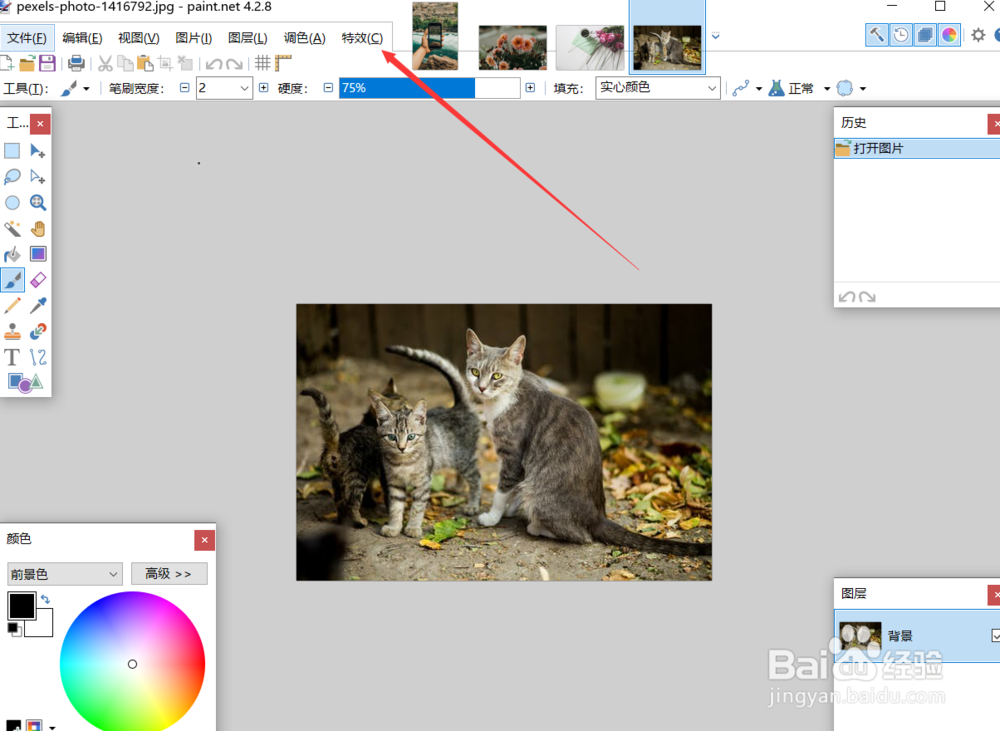Screen dimensions: 1000x731
Task: Open the 前景色 color selector dropdown
Action: (64, 574)
